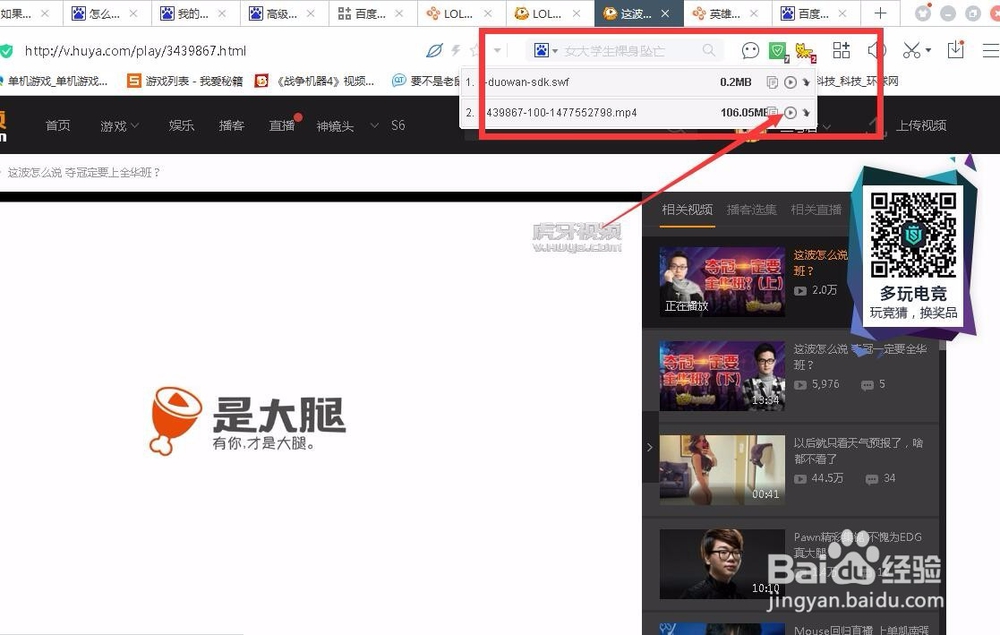Close the 这波... active tab
The width and height of the screenshot is (1000, 635).
665,13
